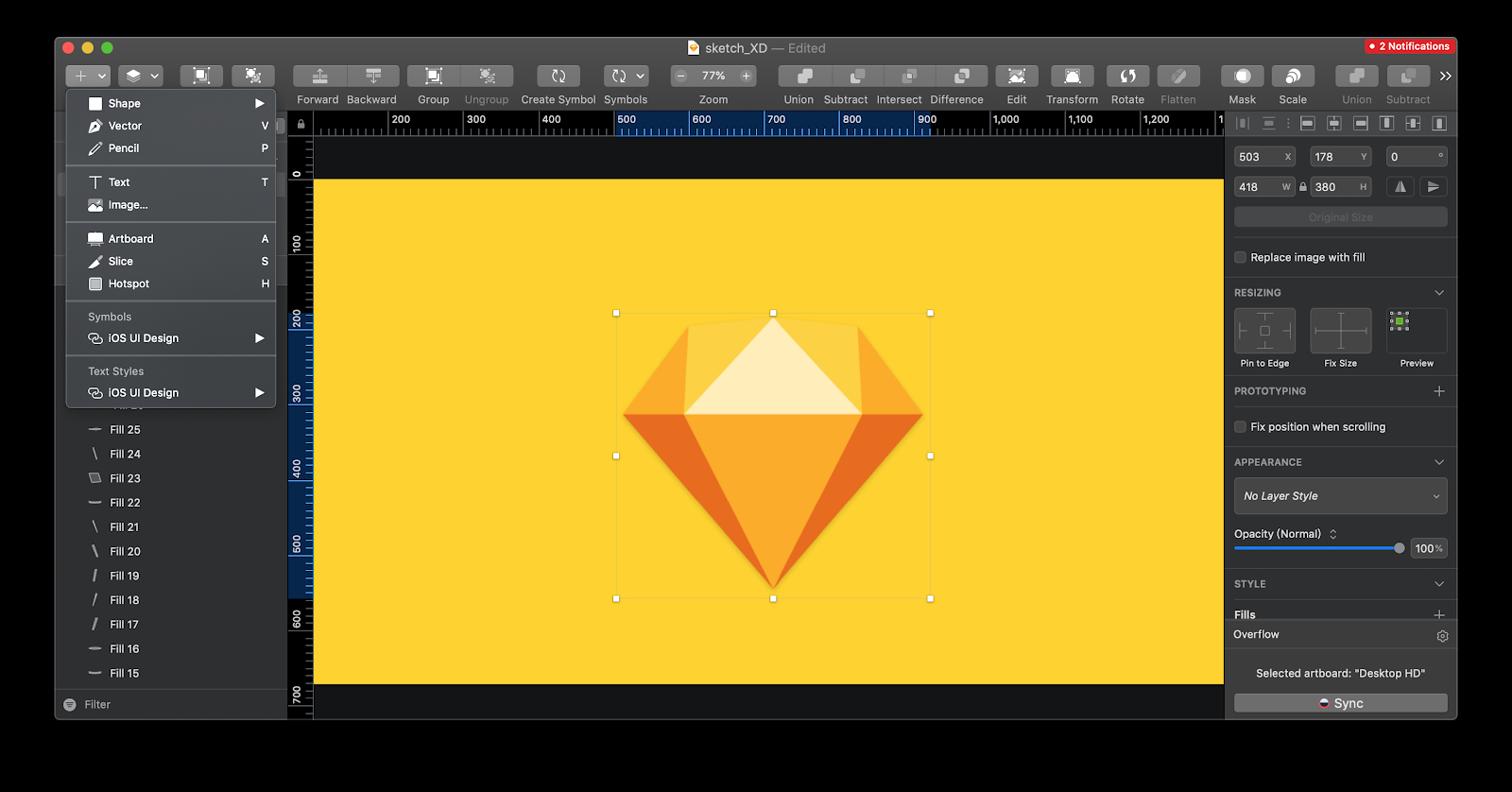Toggle the layer filter icon
The width and height of the screenshot is (1512, 792).
coord(69,705)
